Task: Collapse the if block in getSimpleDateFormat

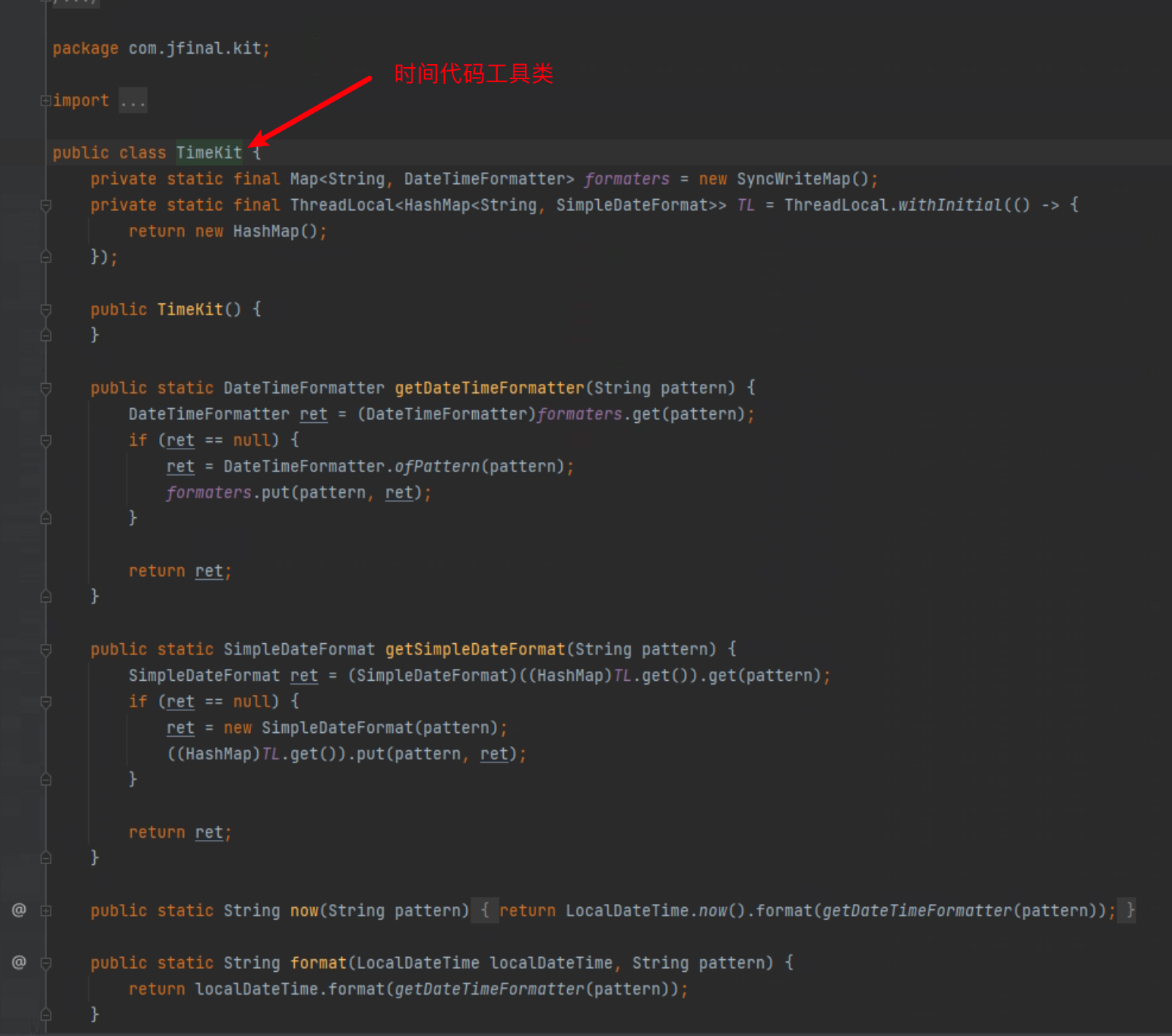Action: [46, 702]
